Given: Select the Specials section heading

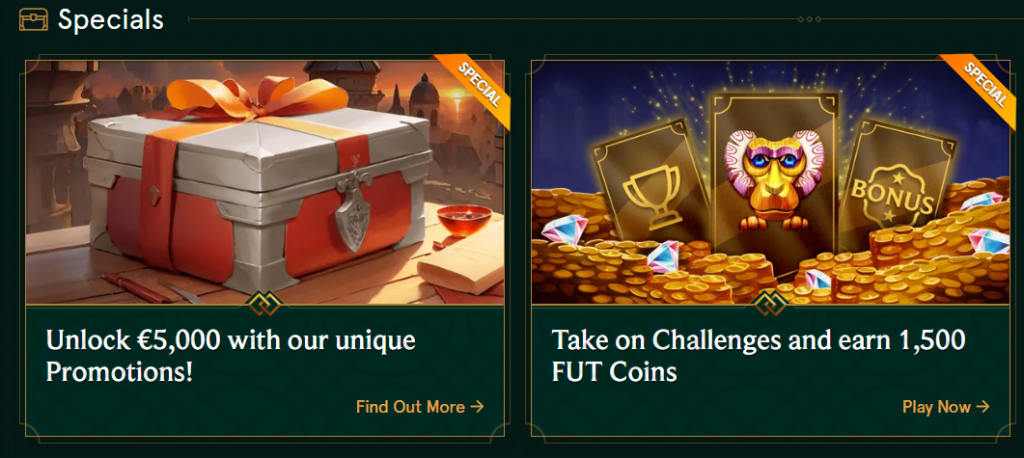Looking at the screenshot, I should point(110,20).
